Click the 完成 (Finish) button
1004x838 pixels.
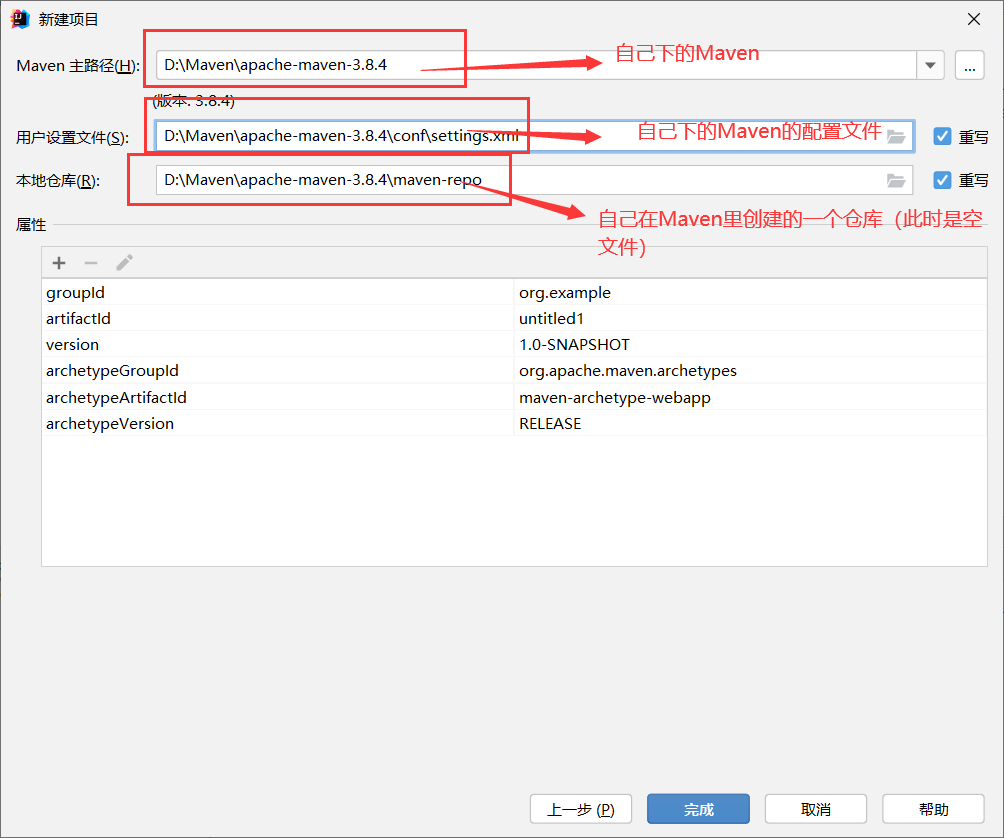tap(698, 809)
